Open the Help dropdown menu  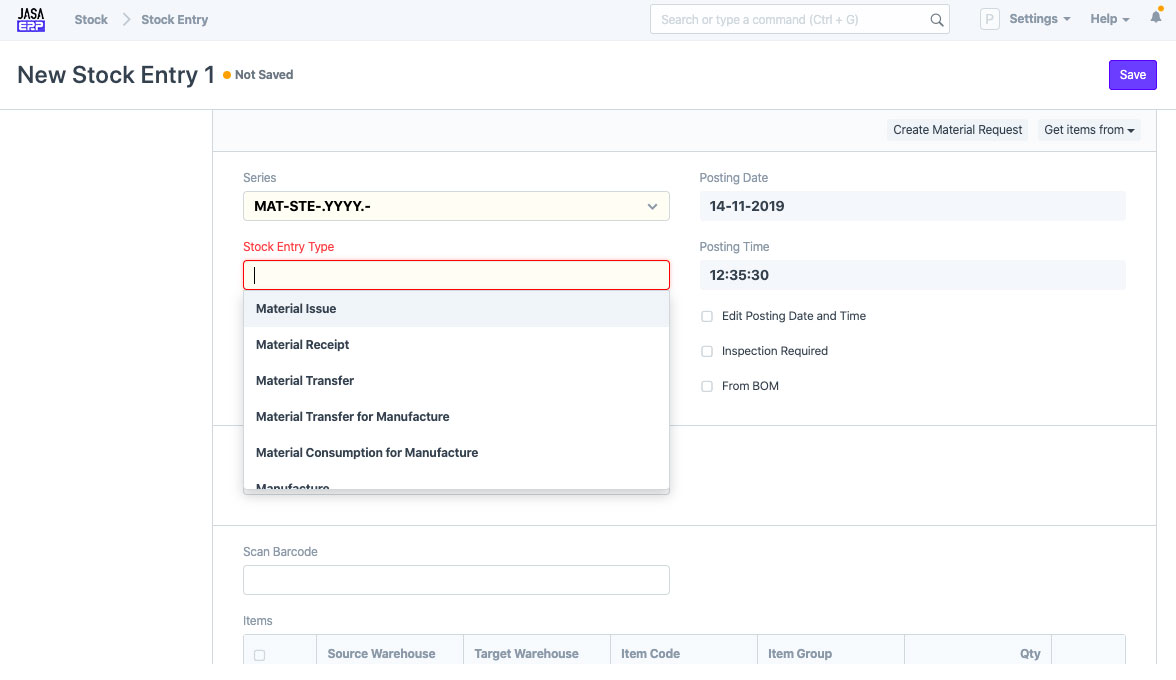[x=1109, y=19]
